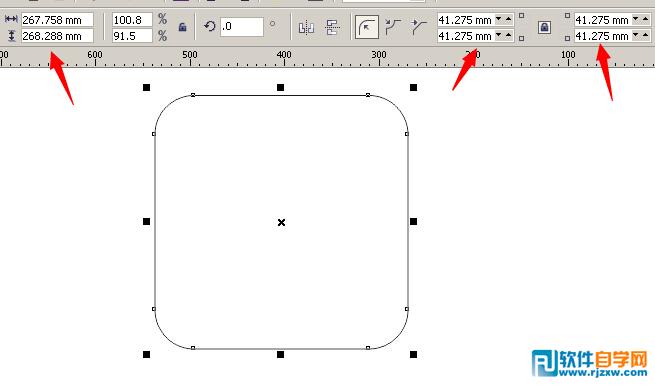The width and height of the screenshot is (655, 386).
Task: Click the top-center selection handle
Action: point(280,87)
